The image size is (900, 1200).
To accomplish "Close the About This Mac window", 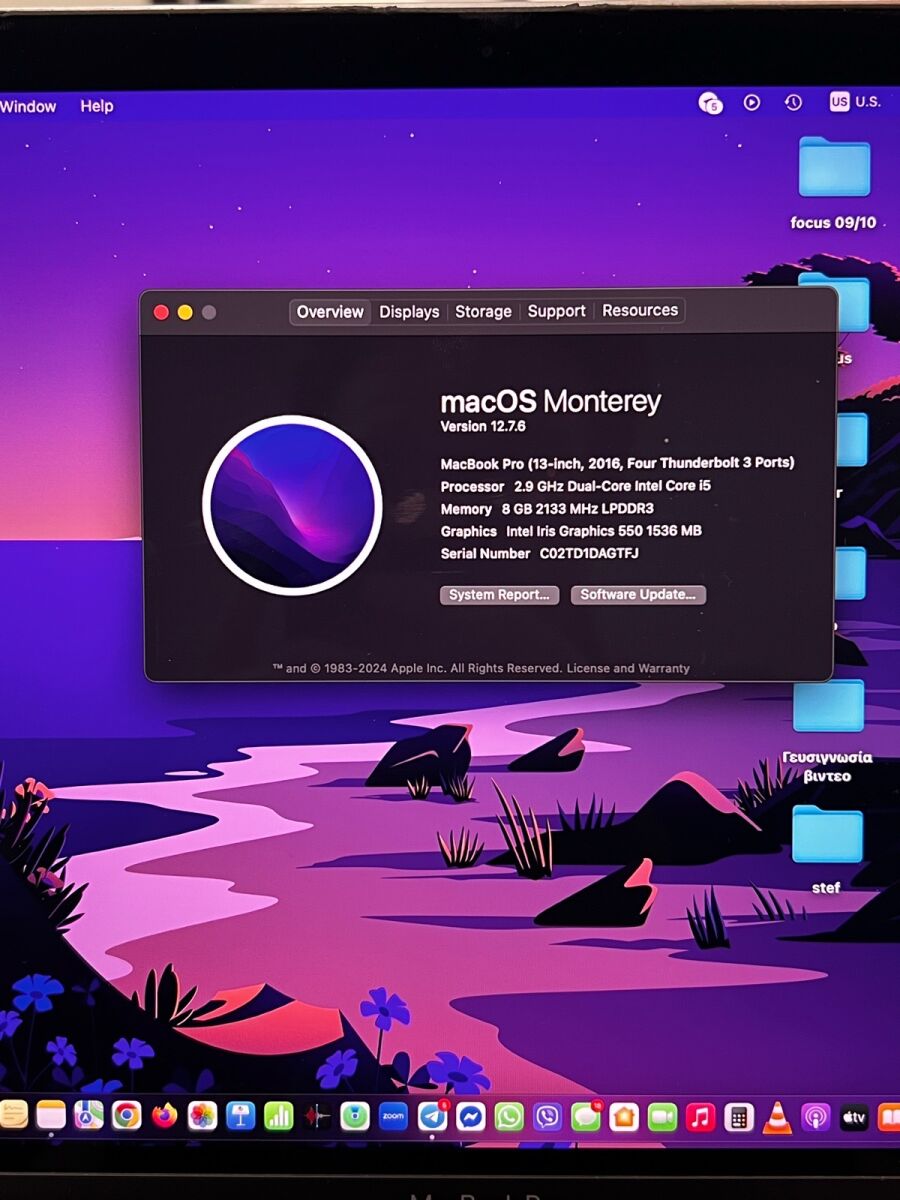I will [x=161, y=312].
